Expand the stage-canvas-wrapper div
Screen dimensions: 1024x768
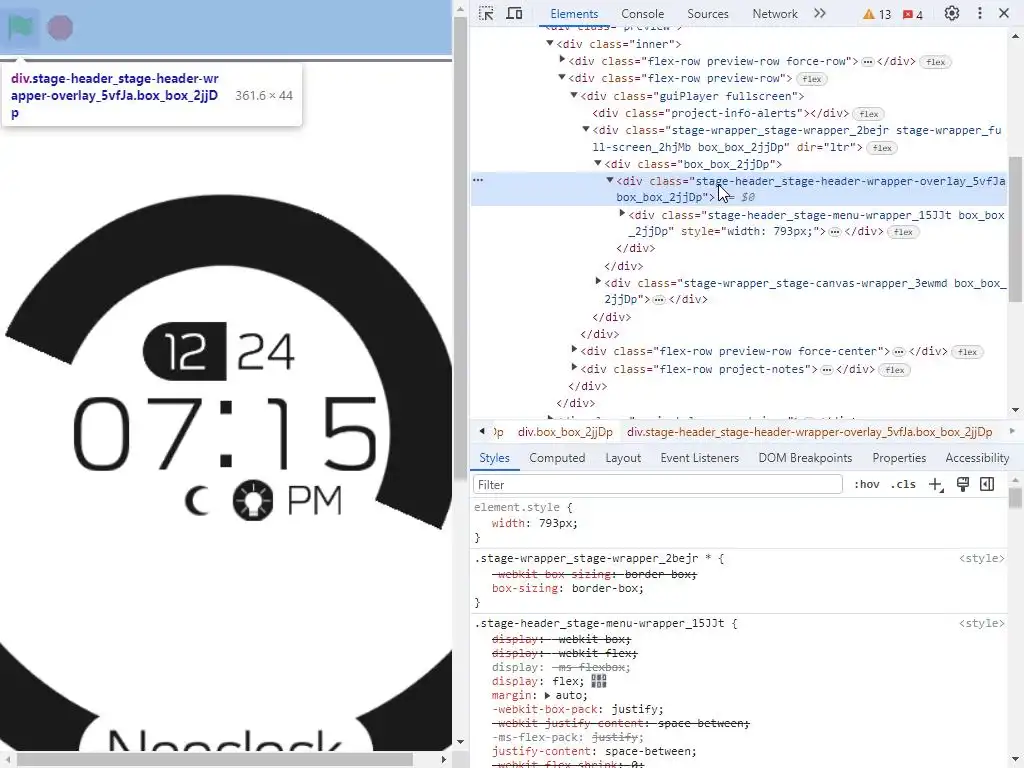[x=598, y=281]
